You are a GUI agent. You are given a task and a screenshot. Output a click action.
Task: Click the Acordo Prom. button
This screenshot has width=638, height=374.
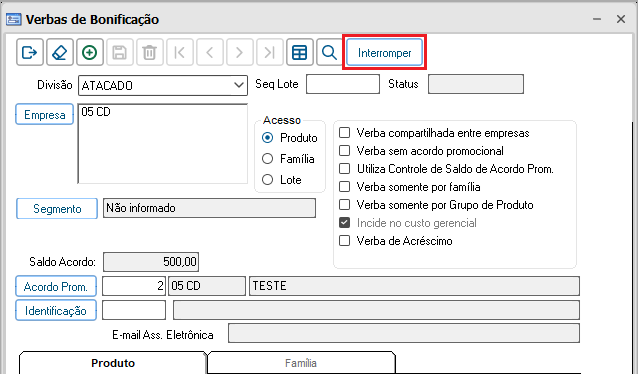pyautogui.click(x=56, y=286)
